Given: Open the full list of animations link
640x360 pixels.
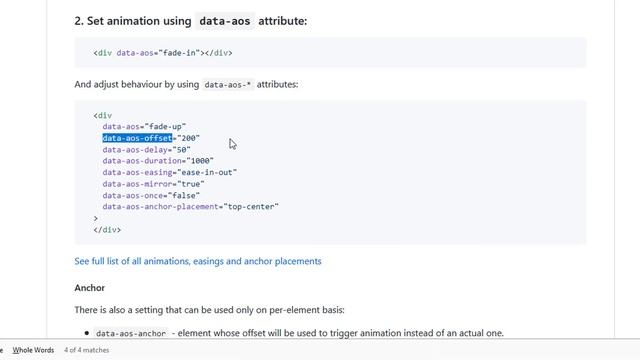Looking at the screenshot, I should pyautogui.click(x=198, y=261).
